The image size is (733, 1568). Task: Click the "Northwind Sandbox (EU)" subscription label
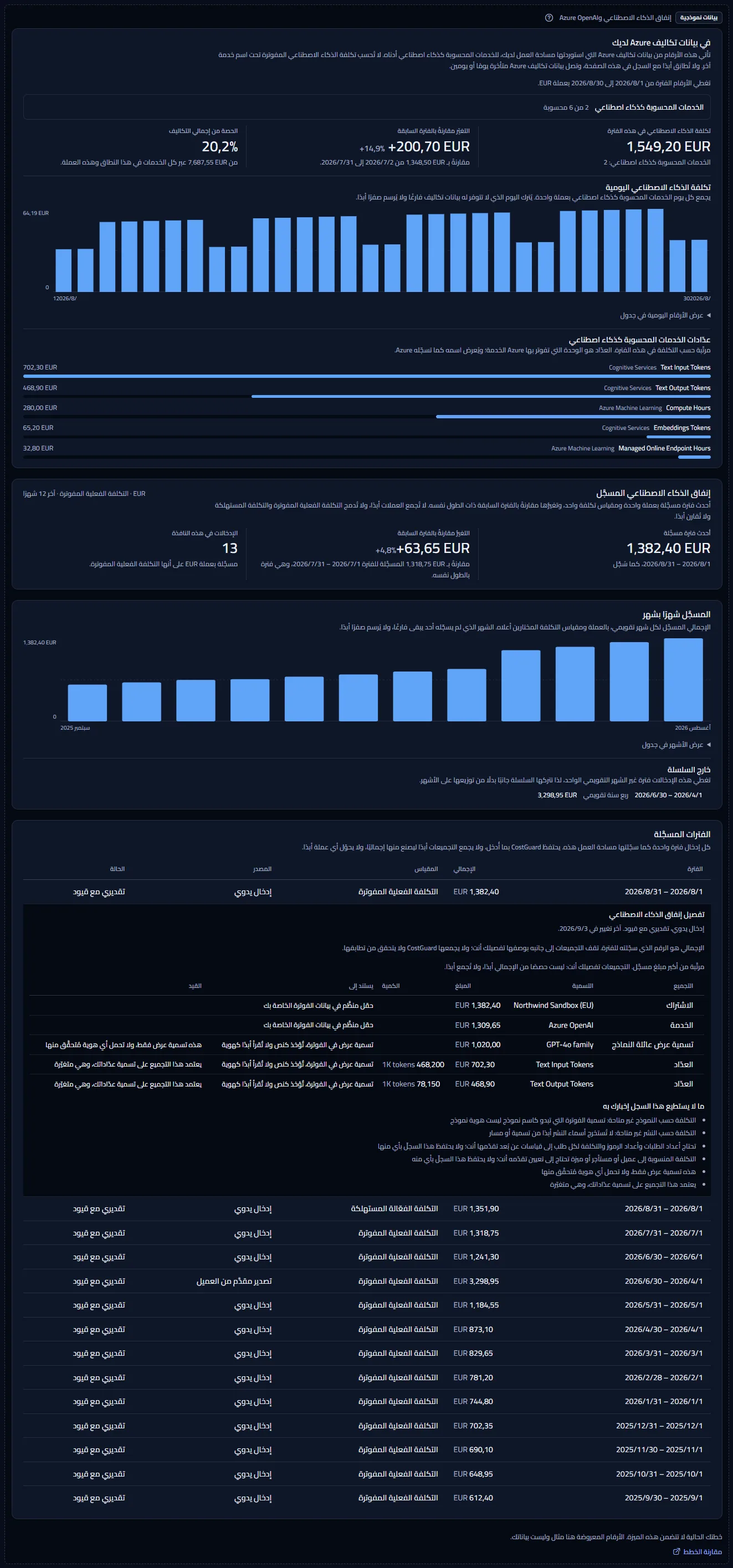553,1005
